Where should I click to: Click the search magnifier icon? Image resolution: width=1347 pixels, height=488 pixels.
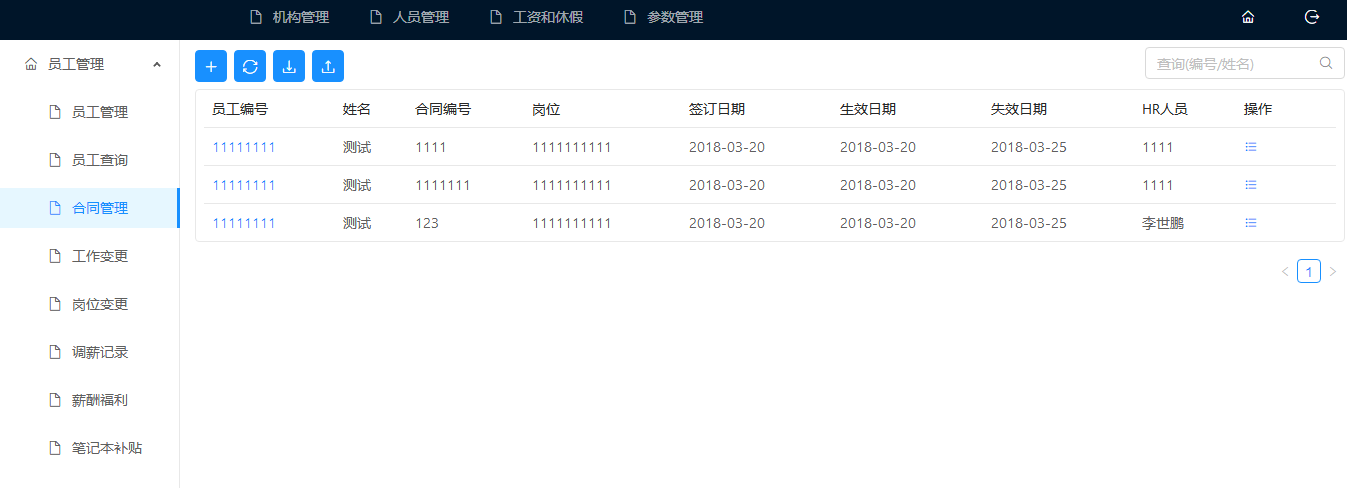[1326, 63]
